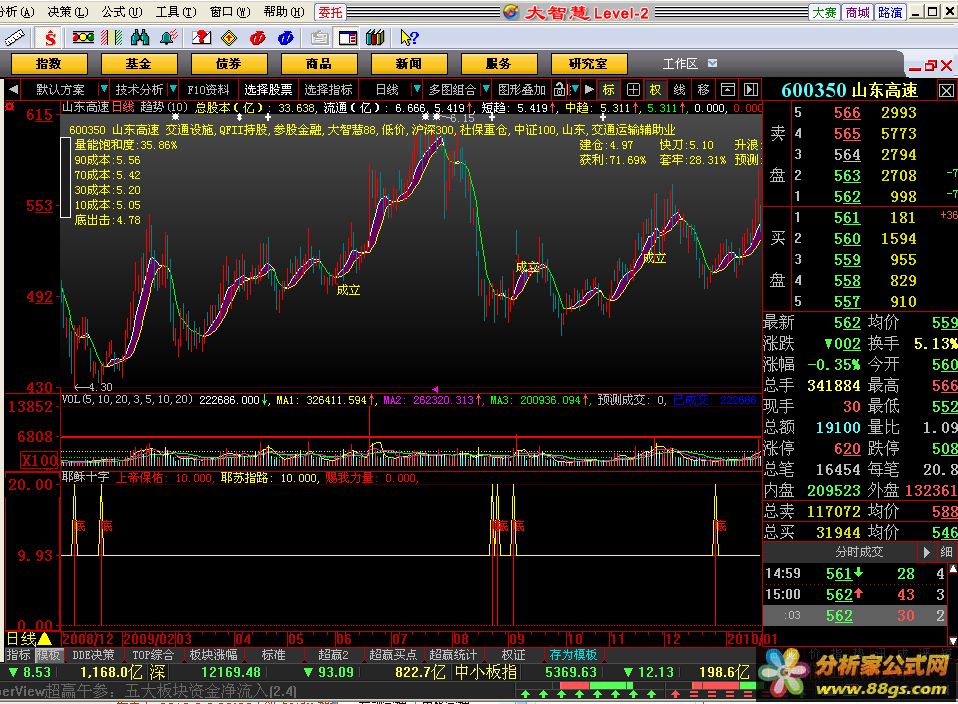Click the padlock icon beside 图形叠加
The image size is (958, 704).
pyautogui.click(x=561, y=89)
